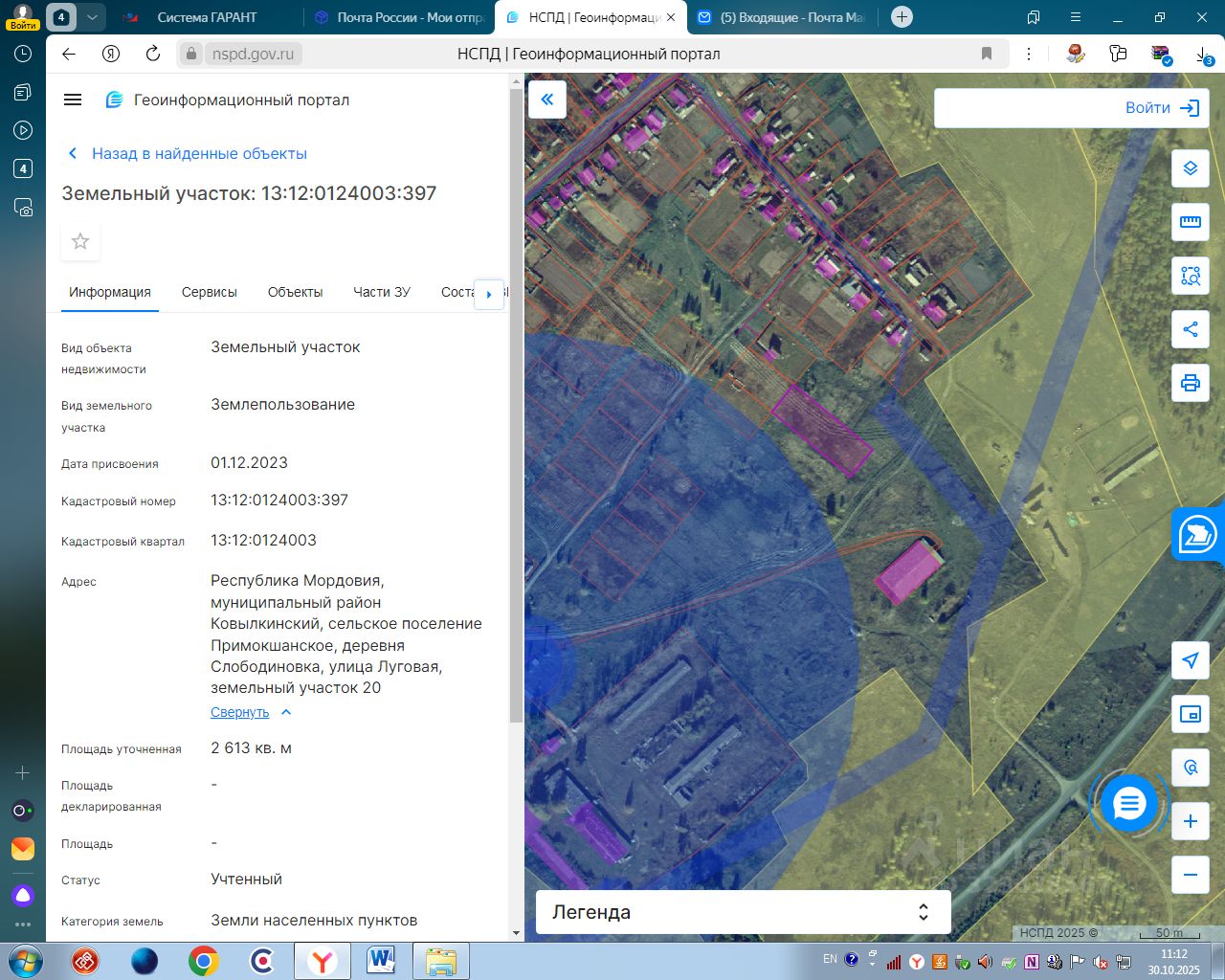Open the map layers panel
1225x980 pixels.
pyautogui.click(x=1190, y=168)
